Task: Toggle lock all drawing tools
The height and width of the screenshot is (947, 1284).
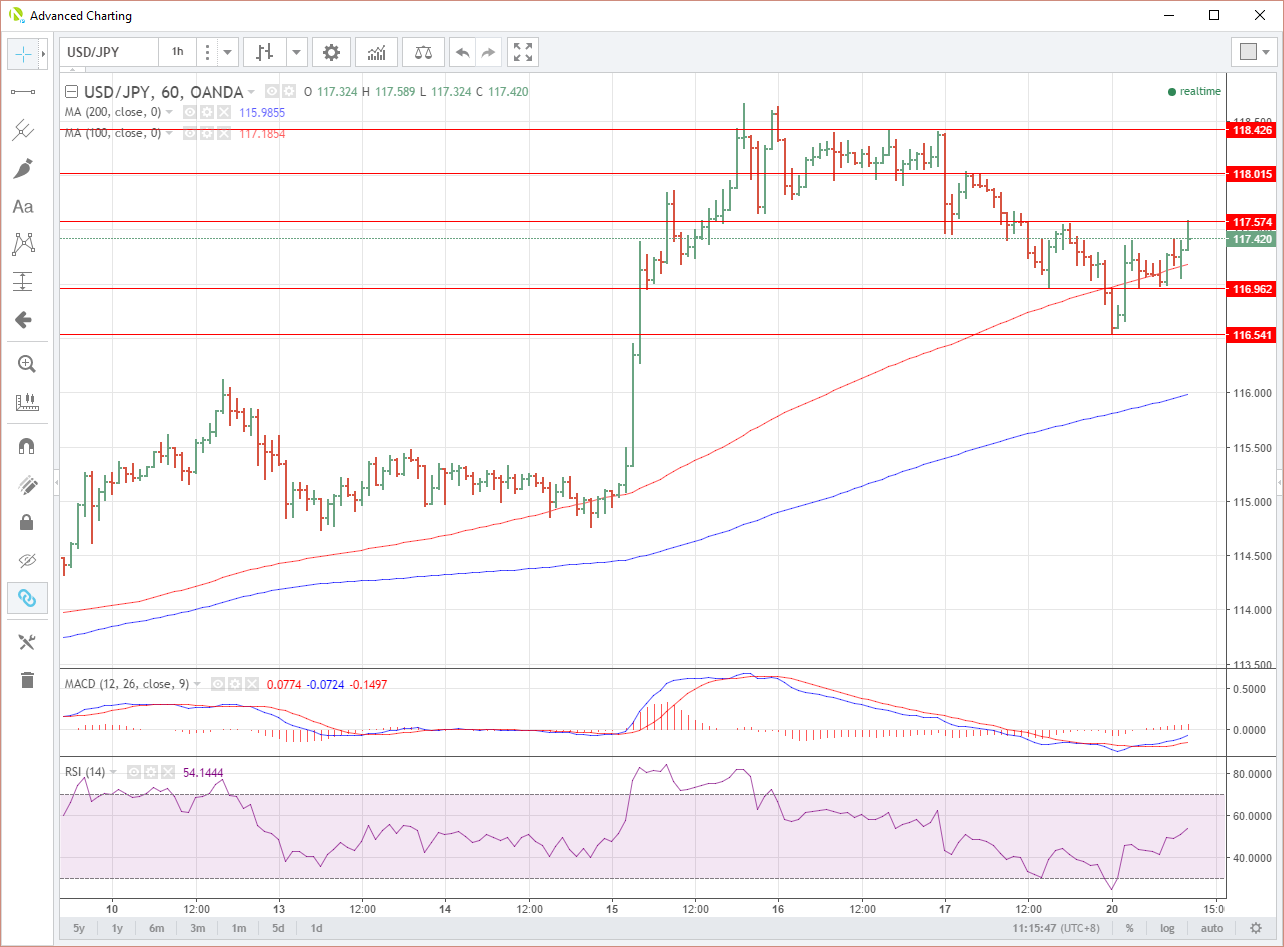Action: (x=26, y=522)
